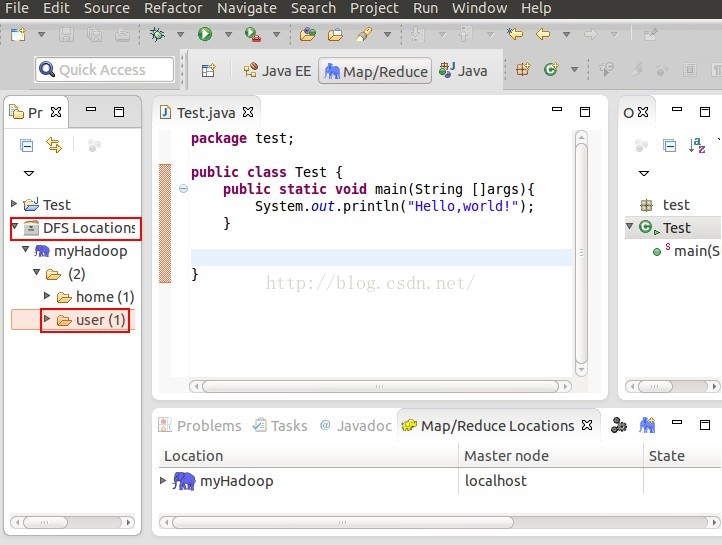Toggle alphabetical Sort in Outline view

pos(697,145)
